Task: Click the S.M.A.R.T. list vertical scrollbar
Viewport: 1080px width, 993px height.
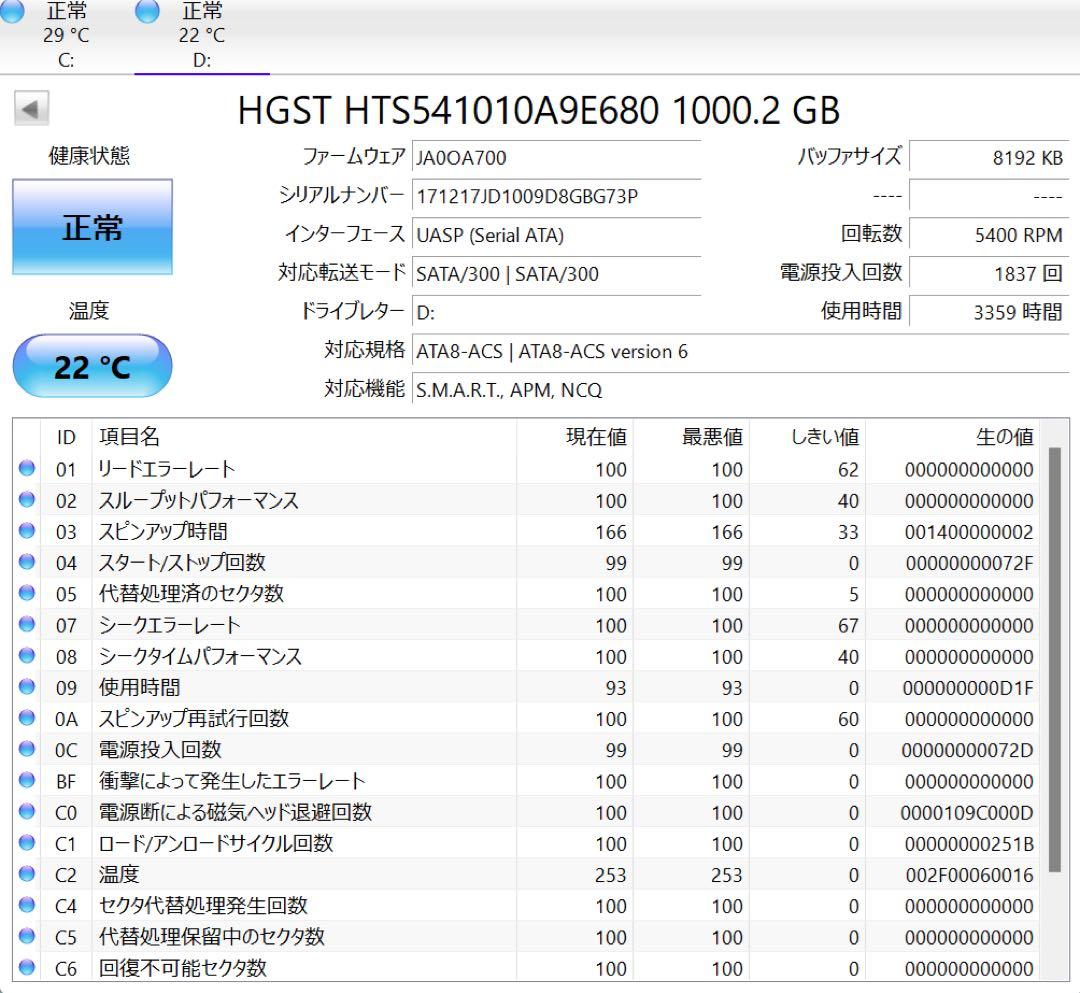Action: click(1054, 660)
